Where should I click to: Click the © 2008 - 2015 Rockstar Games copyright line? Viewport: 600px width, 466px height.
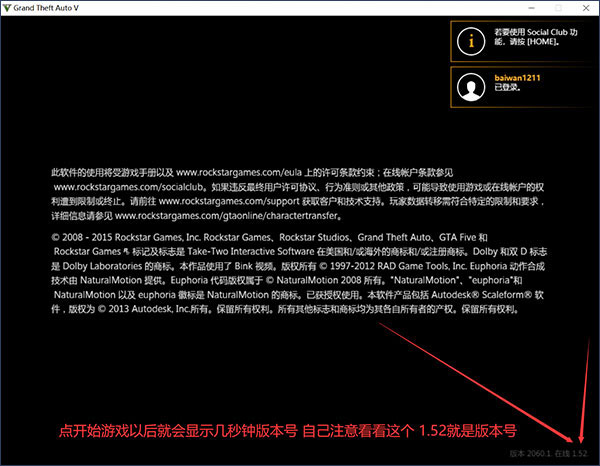269,238
